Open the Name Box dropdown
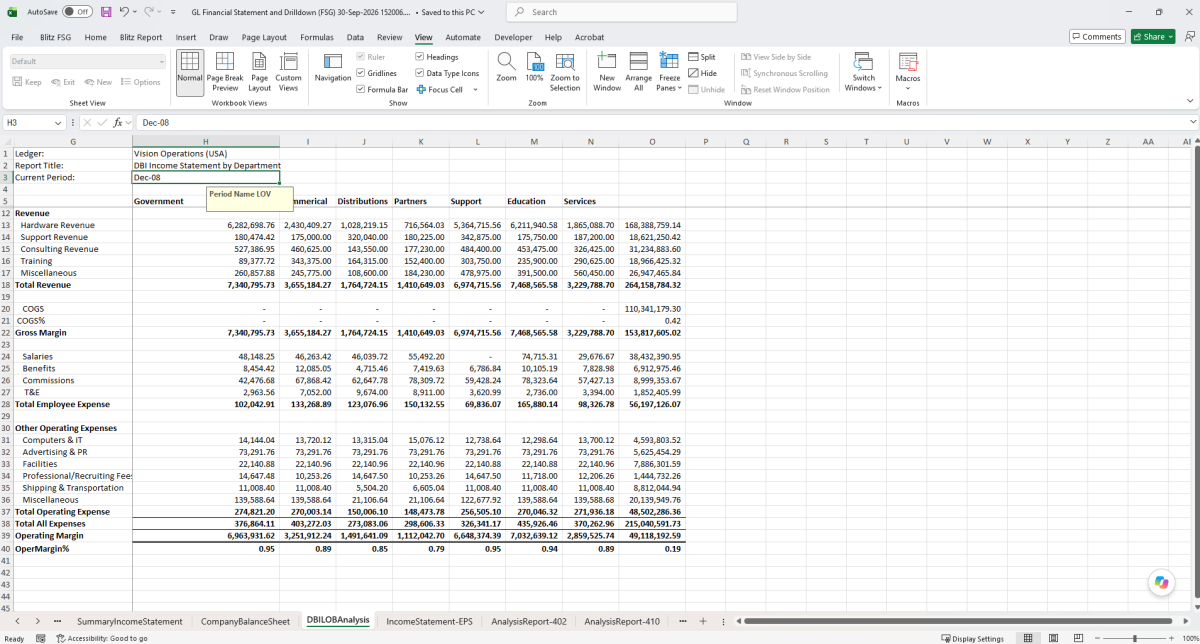Screen dimensions: 1200x644 point(59,123)
